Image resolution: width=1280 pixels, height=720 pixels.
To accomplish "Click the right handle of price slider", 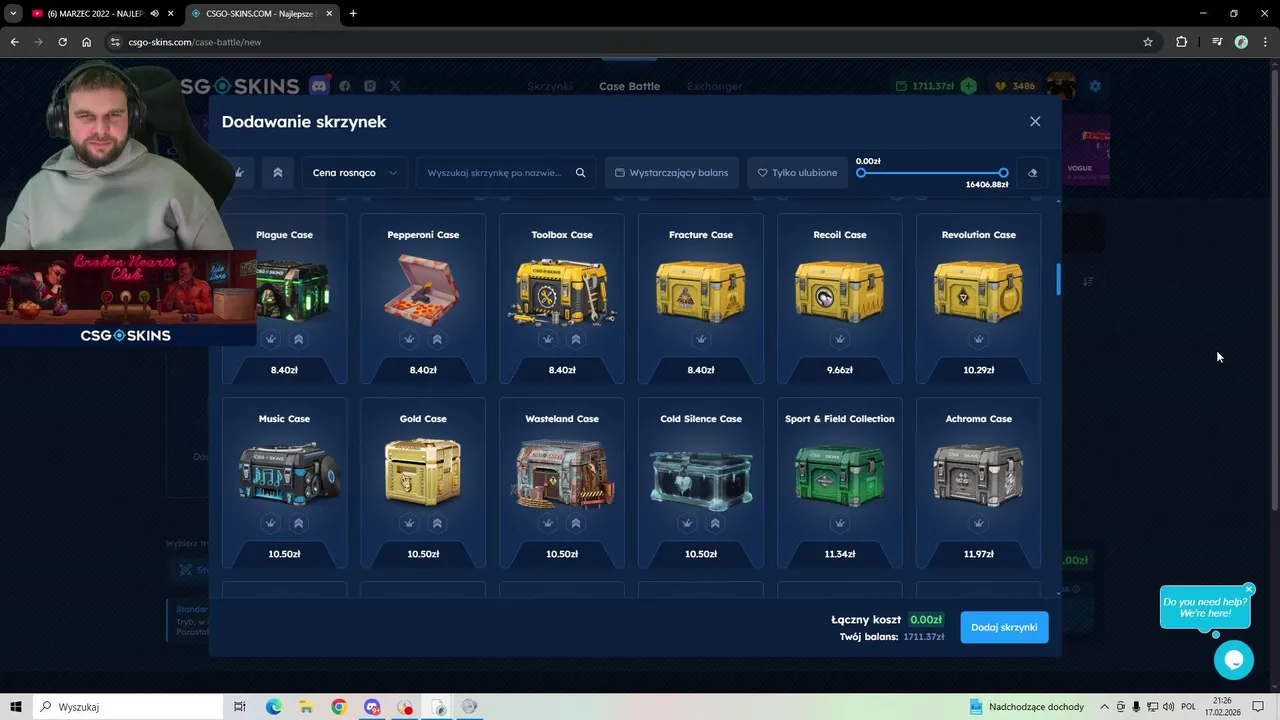I will pos(1003,173).
